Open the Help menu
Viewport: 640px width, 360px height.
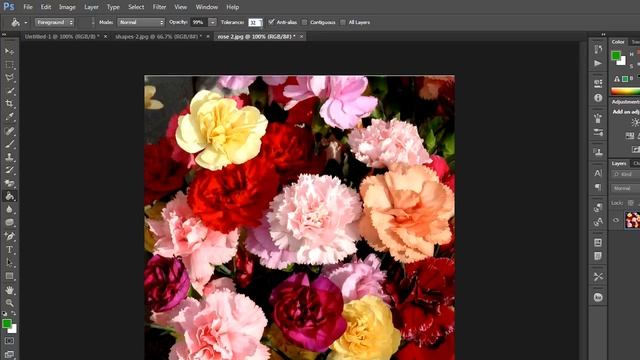[x=233, y=7]
